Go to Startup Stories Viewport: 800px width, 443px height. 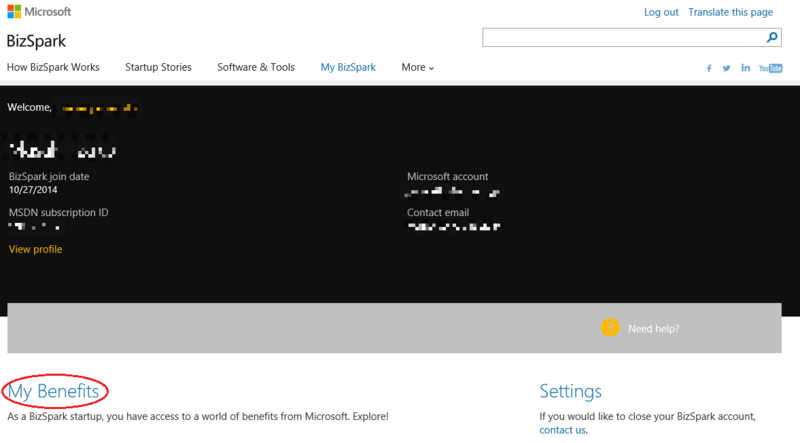pyautogui.click(x=158, y=67)
